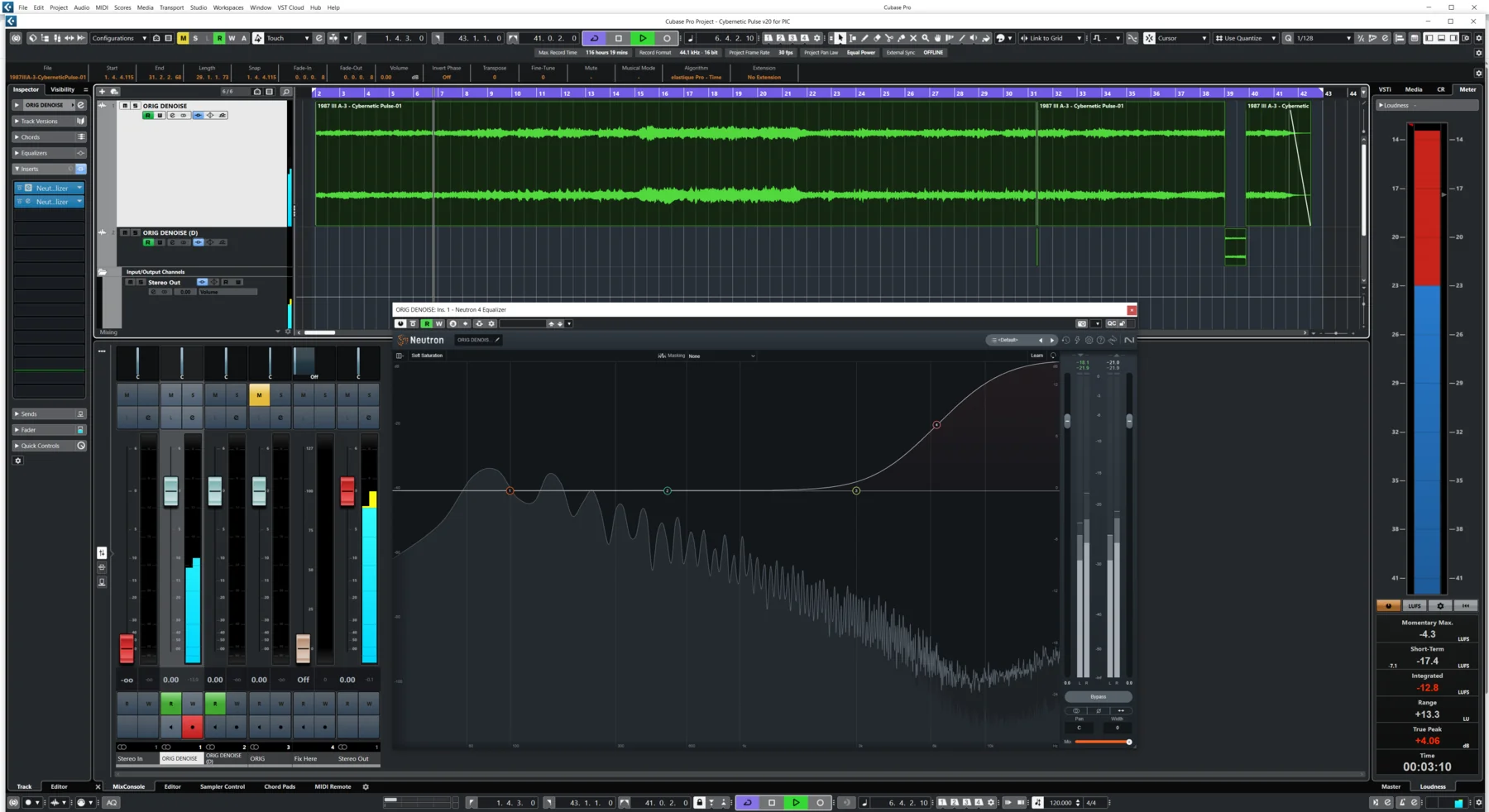Image resolution: width=1489 pixels, height=812 pixels.
Task: Open the Studio menu
Action: [x=198, y=7]
